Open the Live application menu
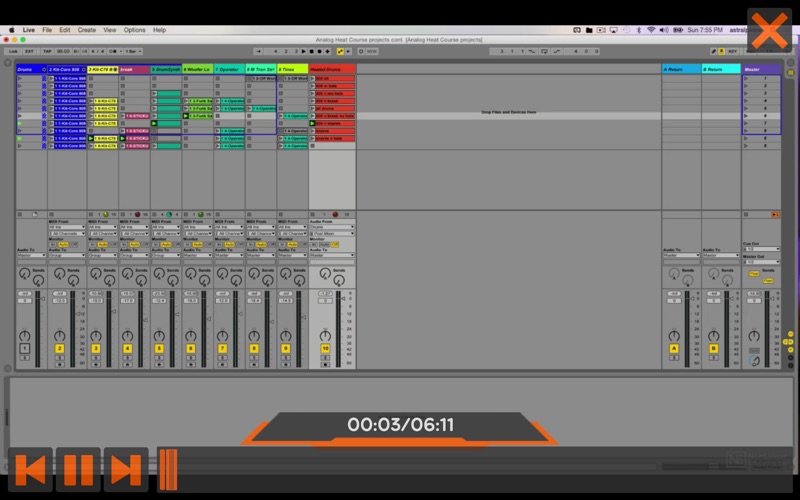This screenshot has height=500, width=800. [x=29, y=30]
